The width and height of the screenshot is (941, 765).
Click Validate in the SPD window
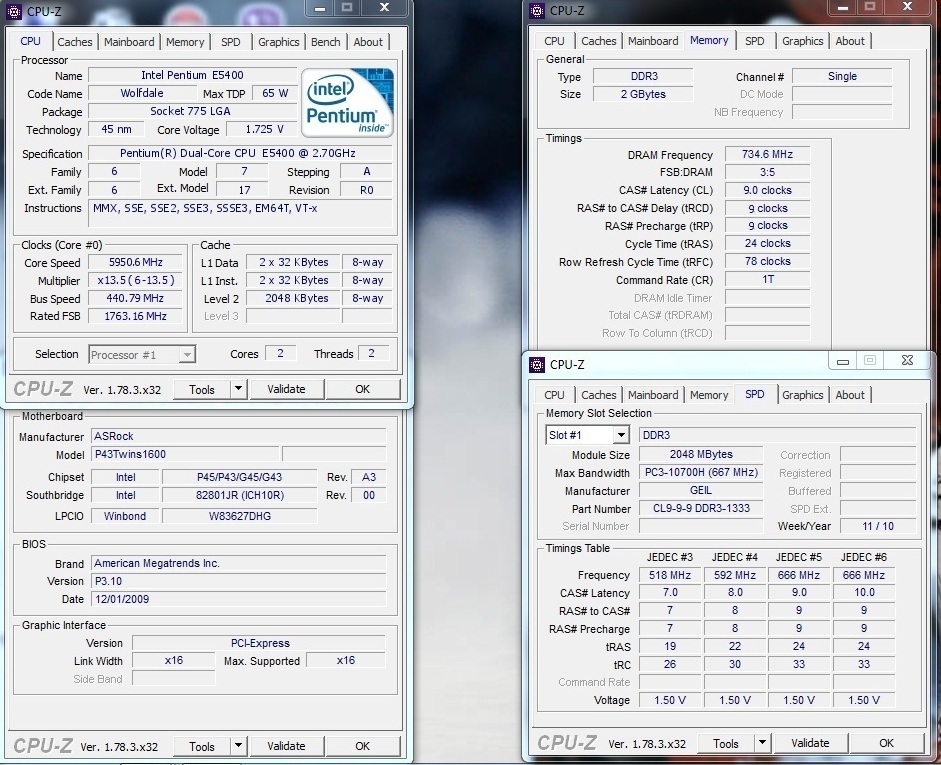pos(810,743)
